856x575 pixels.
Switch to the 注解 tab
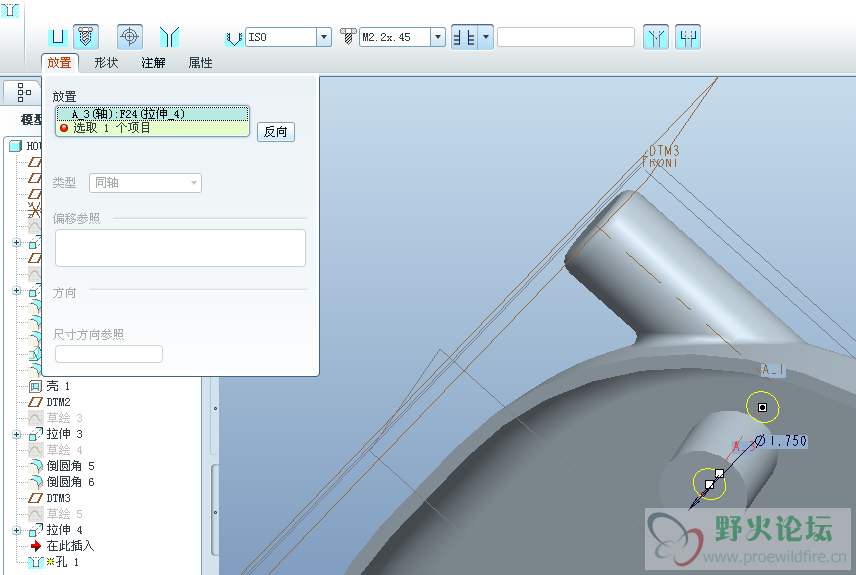coord(153,63)
